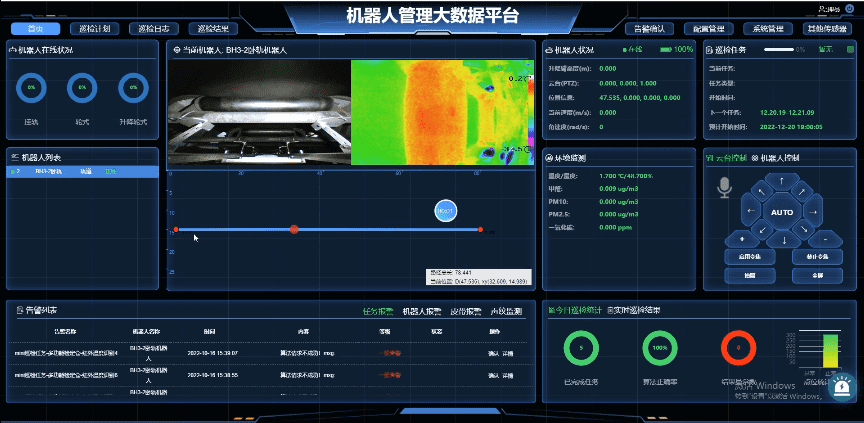
Task: Click the Hos01 blue circle map marker
Action: pos(445,211)
